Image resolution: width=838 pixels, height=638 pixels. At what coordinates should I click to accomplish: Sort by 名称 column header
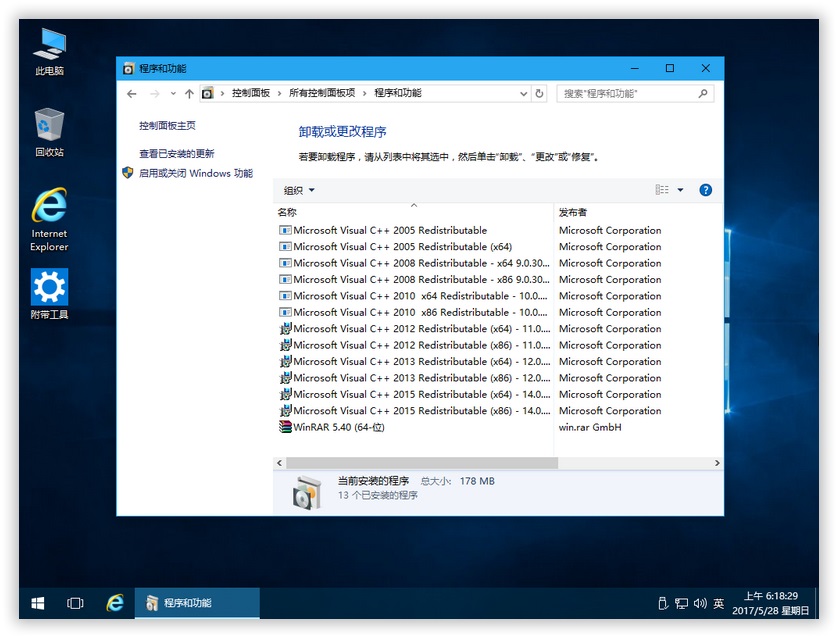pyautogui.click(x=413, y=212)
